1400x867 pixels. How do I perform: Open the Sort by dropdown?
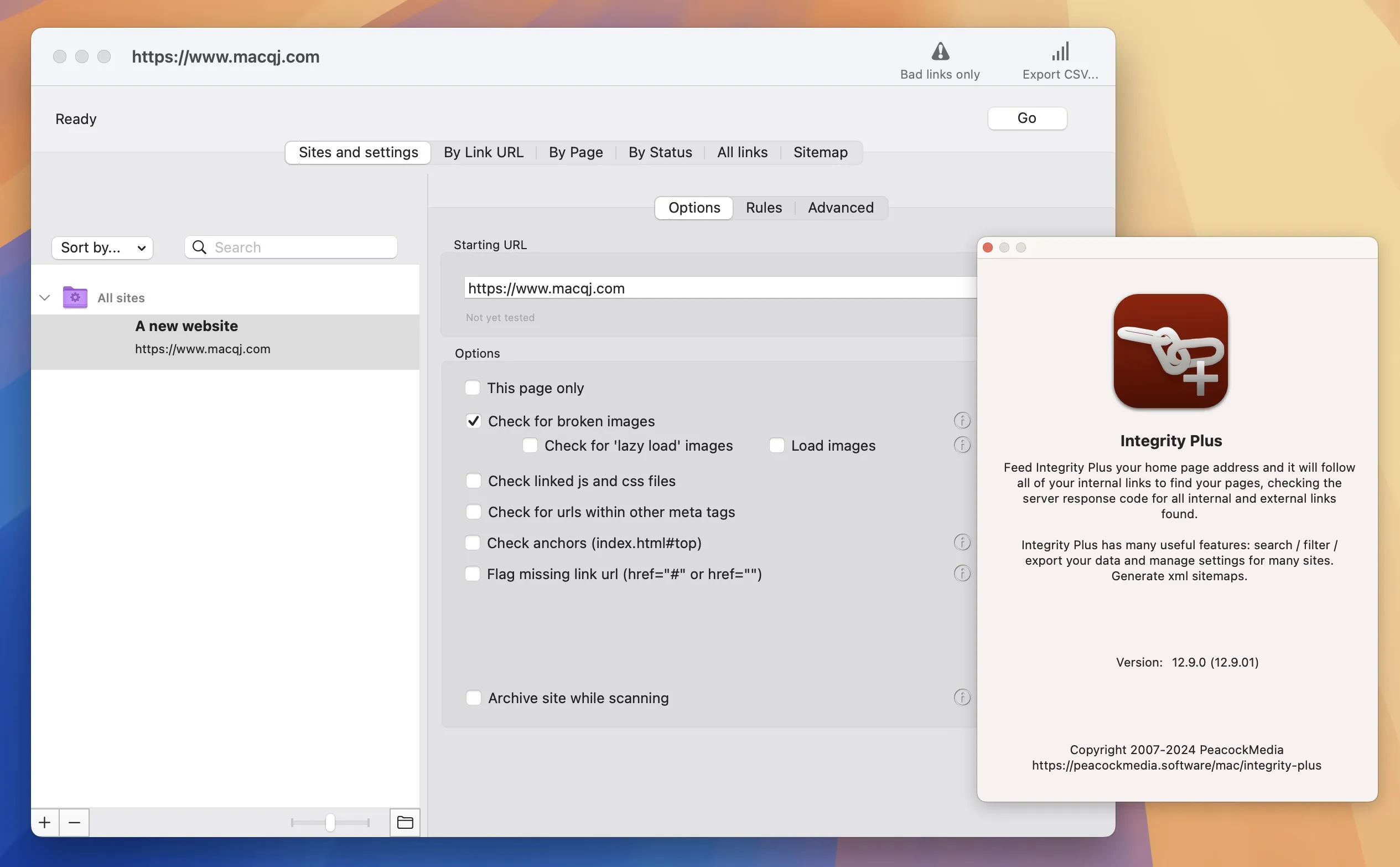coord(102,247)
